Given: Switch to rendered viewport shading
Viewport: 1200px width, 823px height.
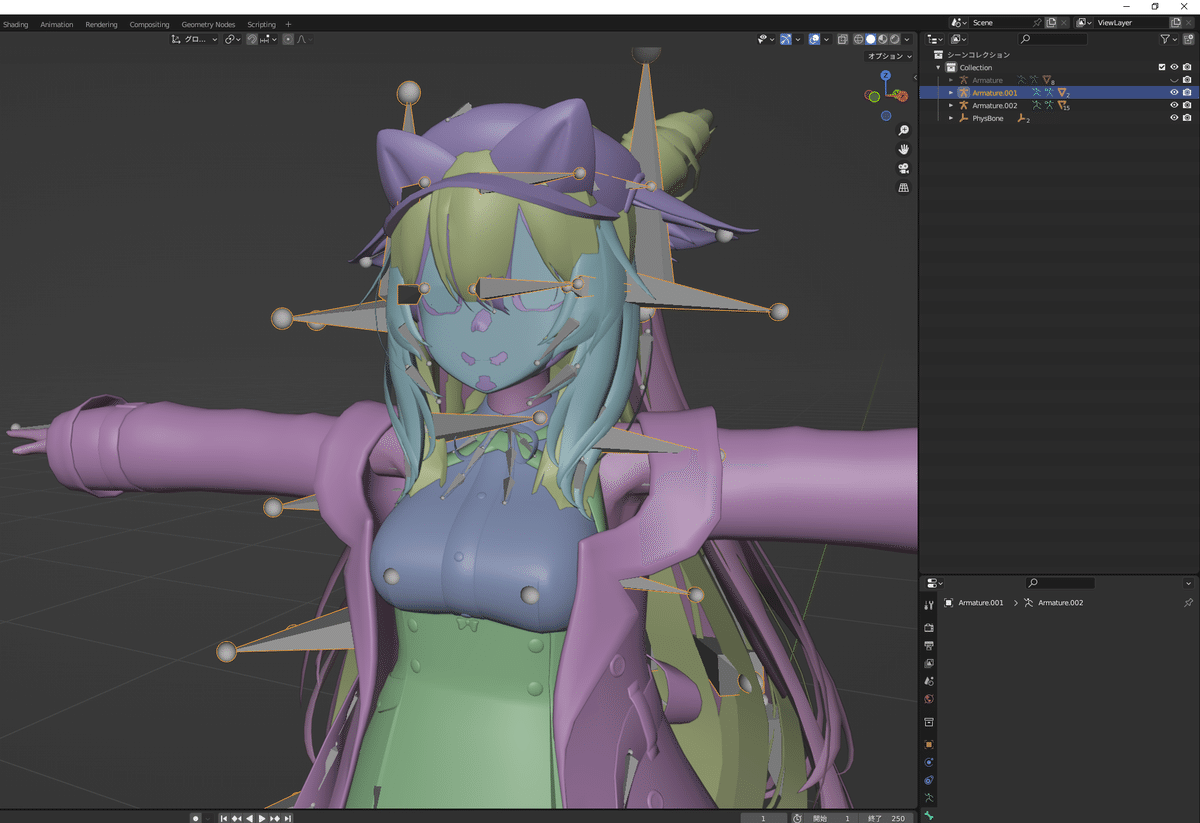Looking at the screenshot, I should click(894, 39).
